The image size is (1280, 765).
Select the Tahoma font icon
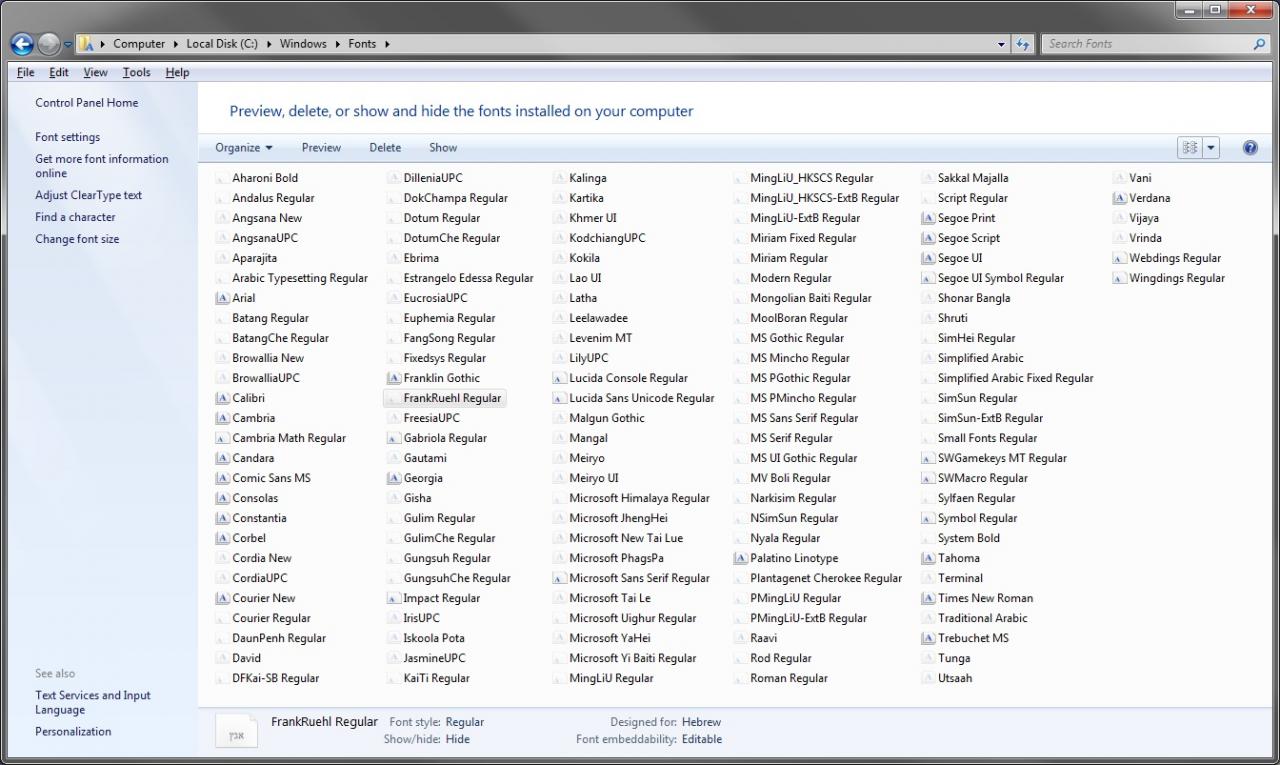928,558
